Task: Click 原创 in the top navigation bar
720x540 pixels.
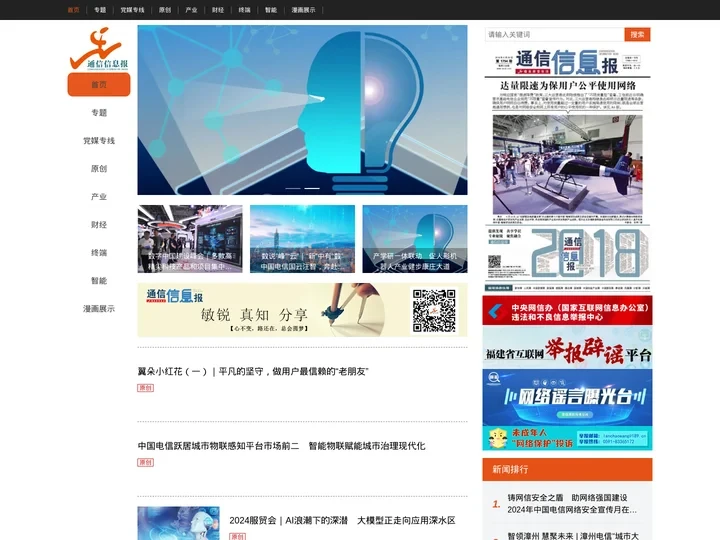Action: click(165, 10)
